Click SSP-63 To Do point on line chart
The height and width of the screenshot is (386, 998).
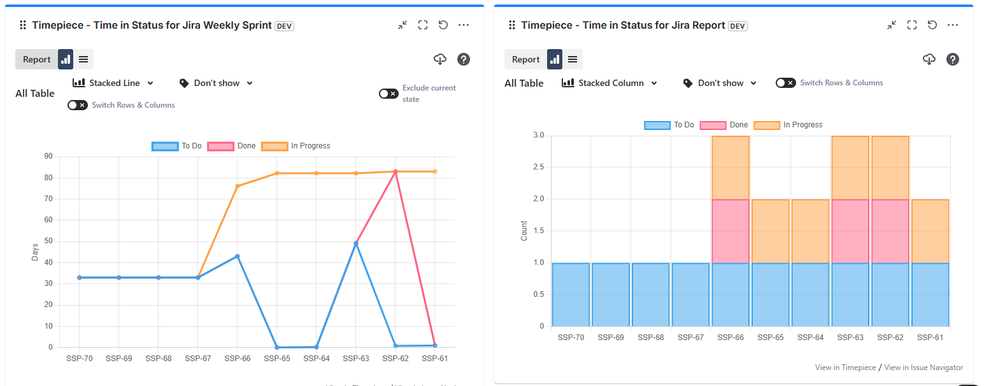point(356,243)
